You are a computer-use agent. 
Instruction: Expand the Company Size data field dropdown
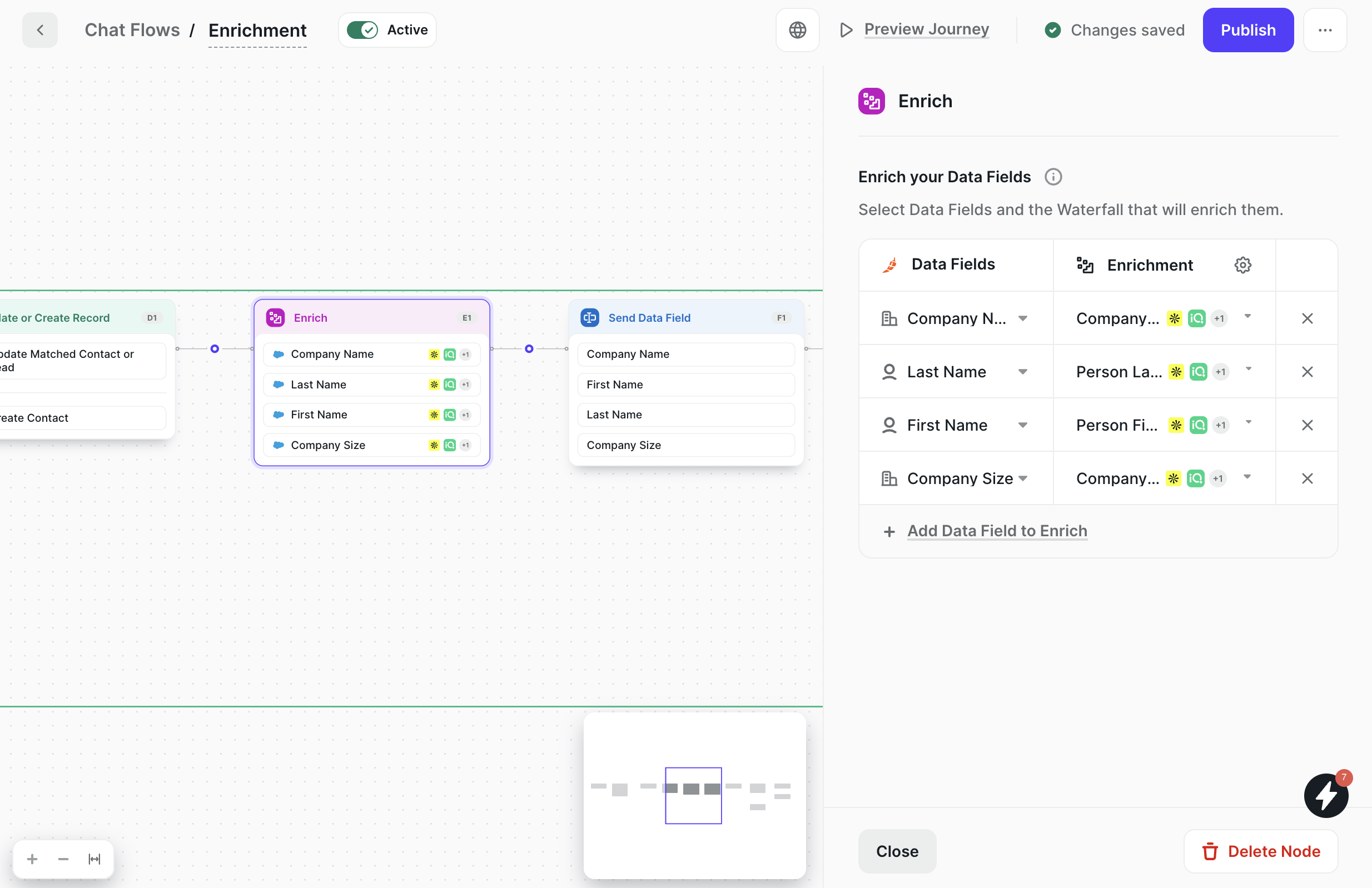point(1025,478)
